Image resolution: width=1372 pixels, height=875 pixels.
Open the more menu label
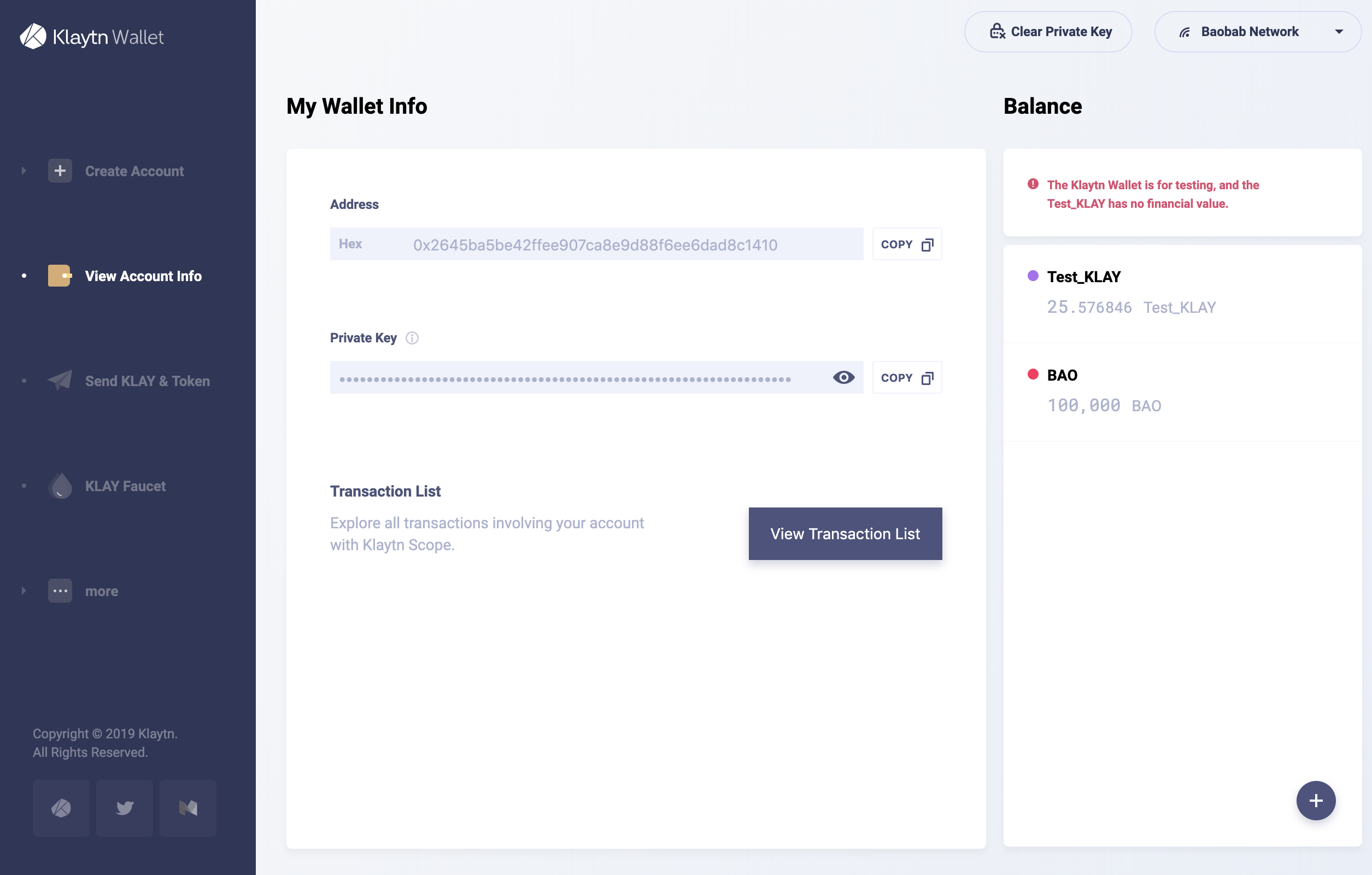(102, 591)
